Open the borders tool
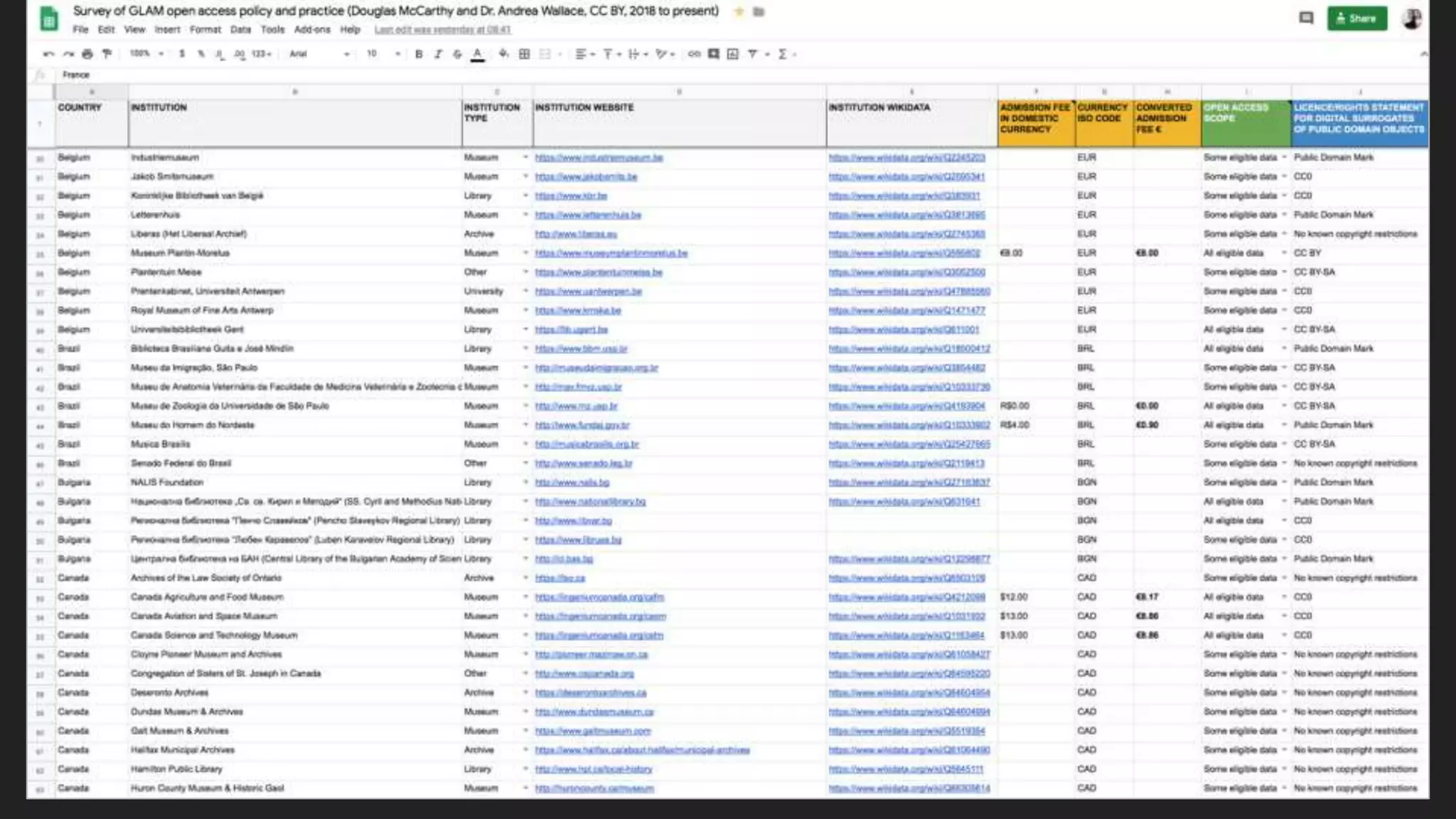1456x819 pixels. pos(525,54)
